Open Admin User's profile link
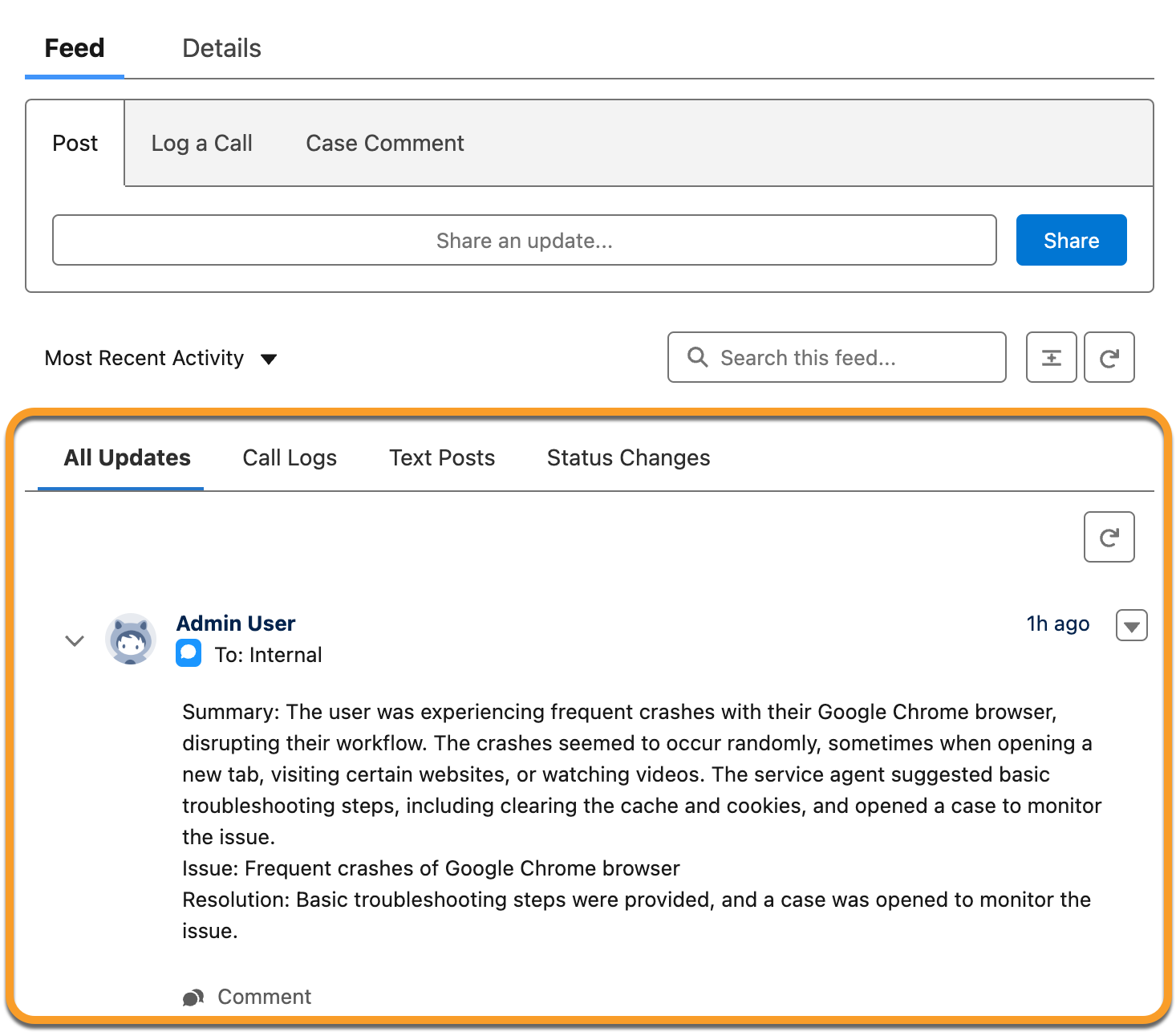This screenshot has width=1176, height=1032. click(236, 624)
